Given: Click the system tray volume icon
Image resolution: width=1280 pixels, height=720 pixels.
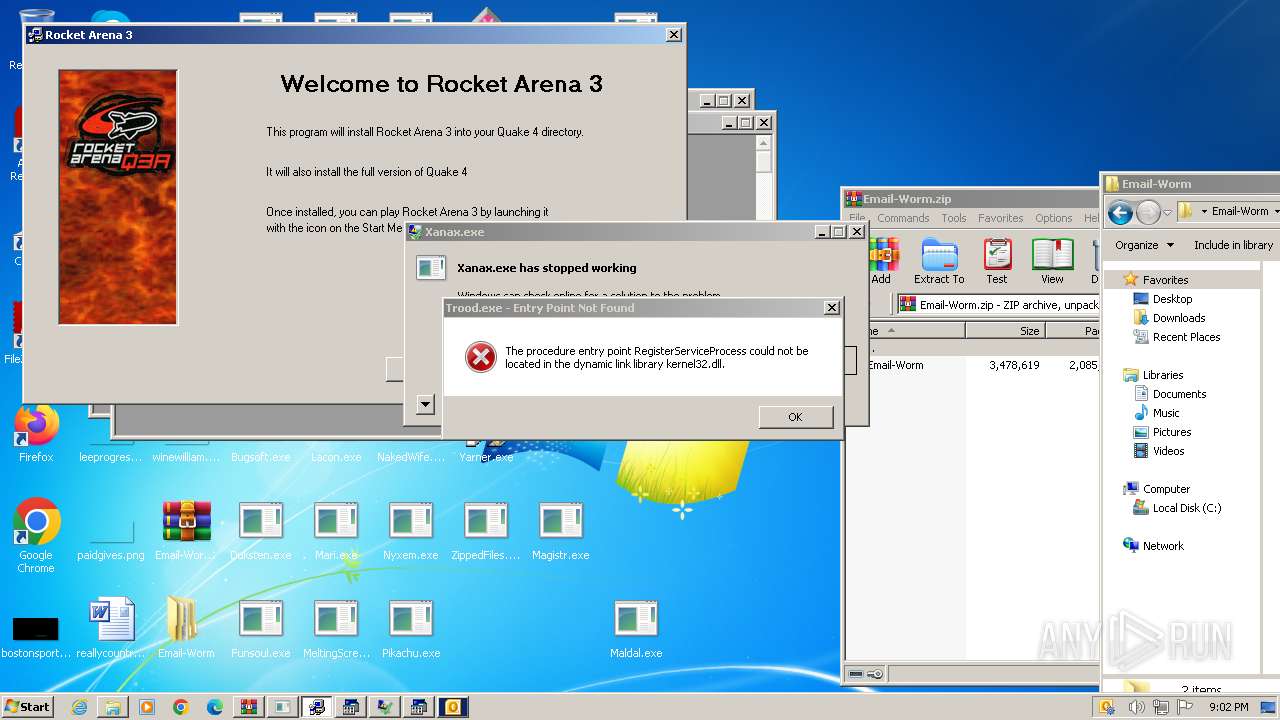Looking at the screenshot, I should [x=1137, y=707].
